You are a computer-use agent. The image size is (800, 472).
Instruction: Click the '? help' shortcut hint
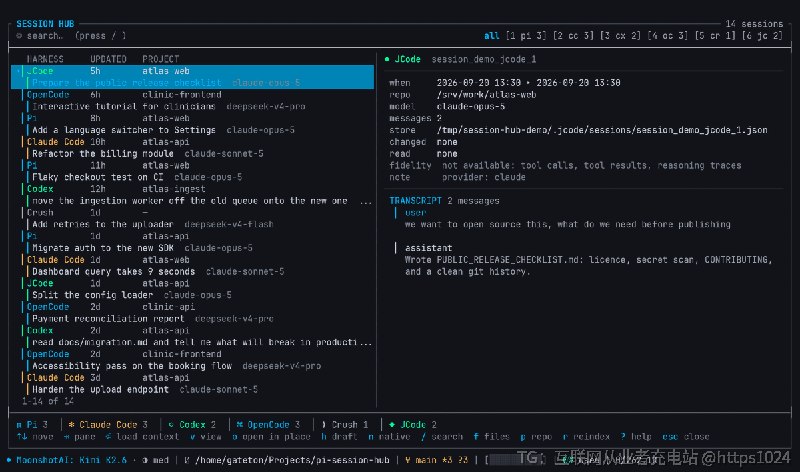click(636, 437)
